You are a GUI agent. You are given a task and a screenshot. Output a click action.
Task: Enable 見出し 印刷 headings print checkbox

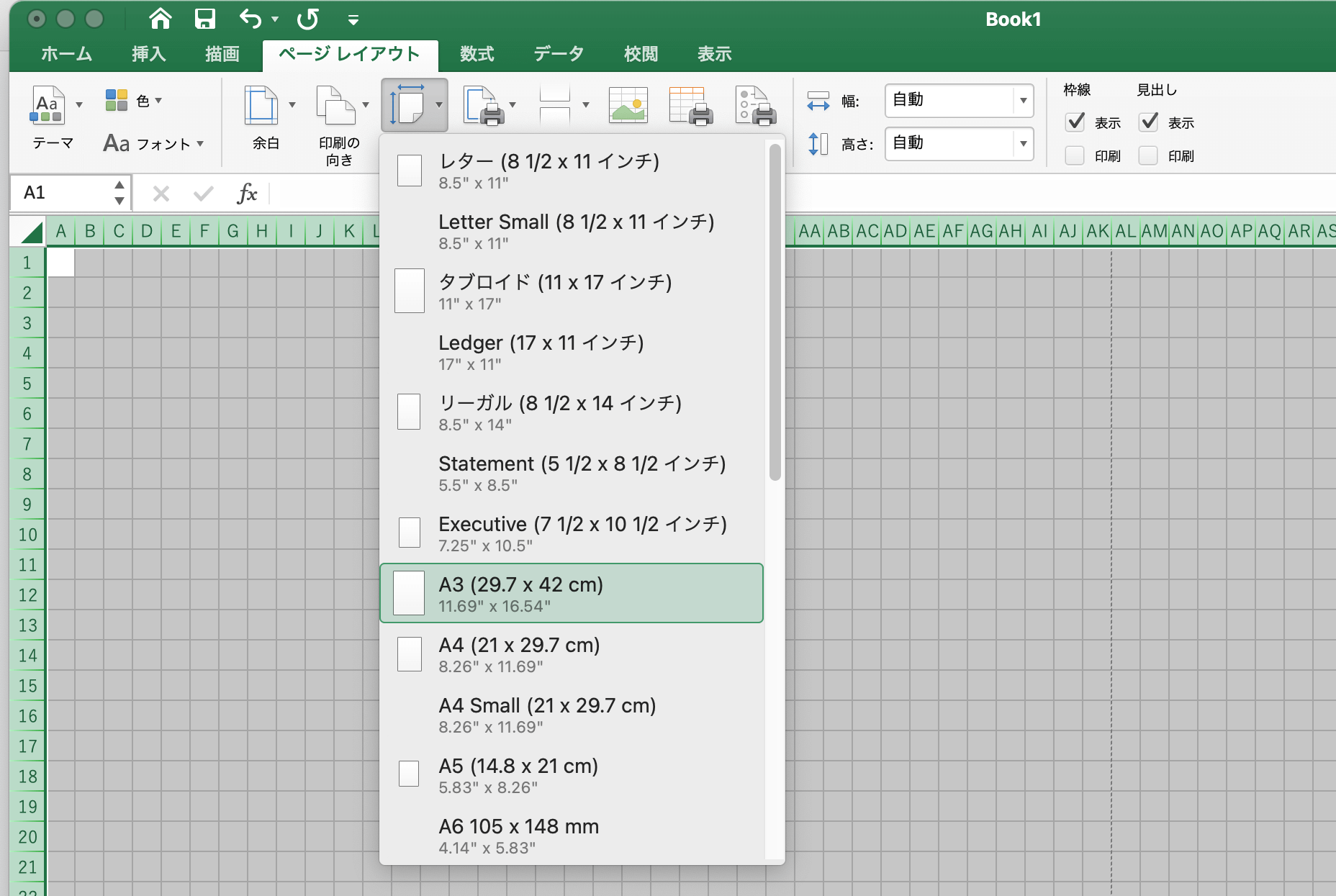tap(1148, 155)
